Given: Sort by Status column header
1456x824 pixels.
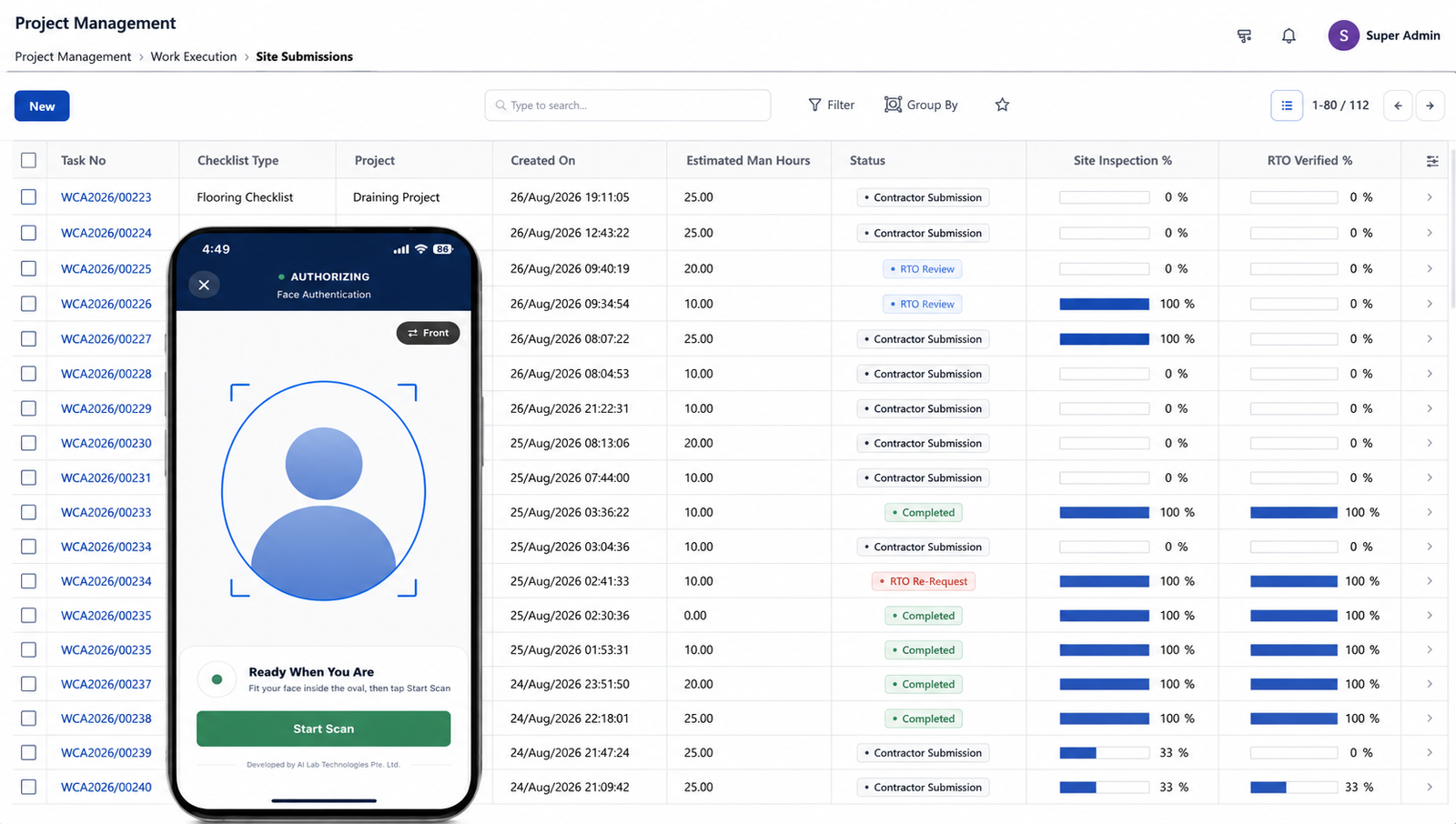Looking at the screenshot, I should tap(867, 160).
